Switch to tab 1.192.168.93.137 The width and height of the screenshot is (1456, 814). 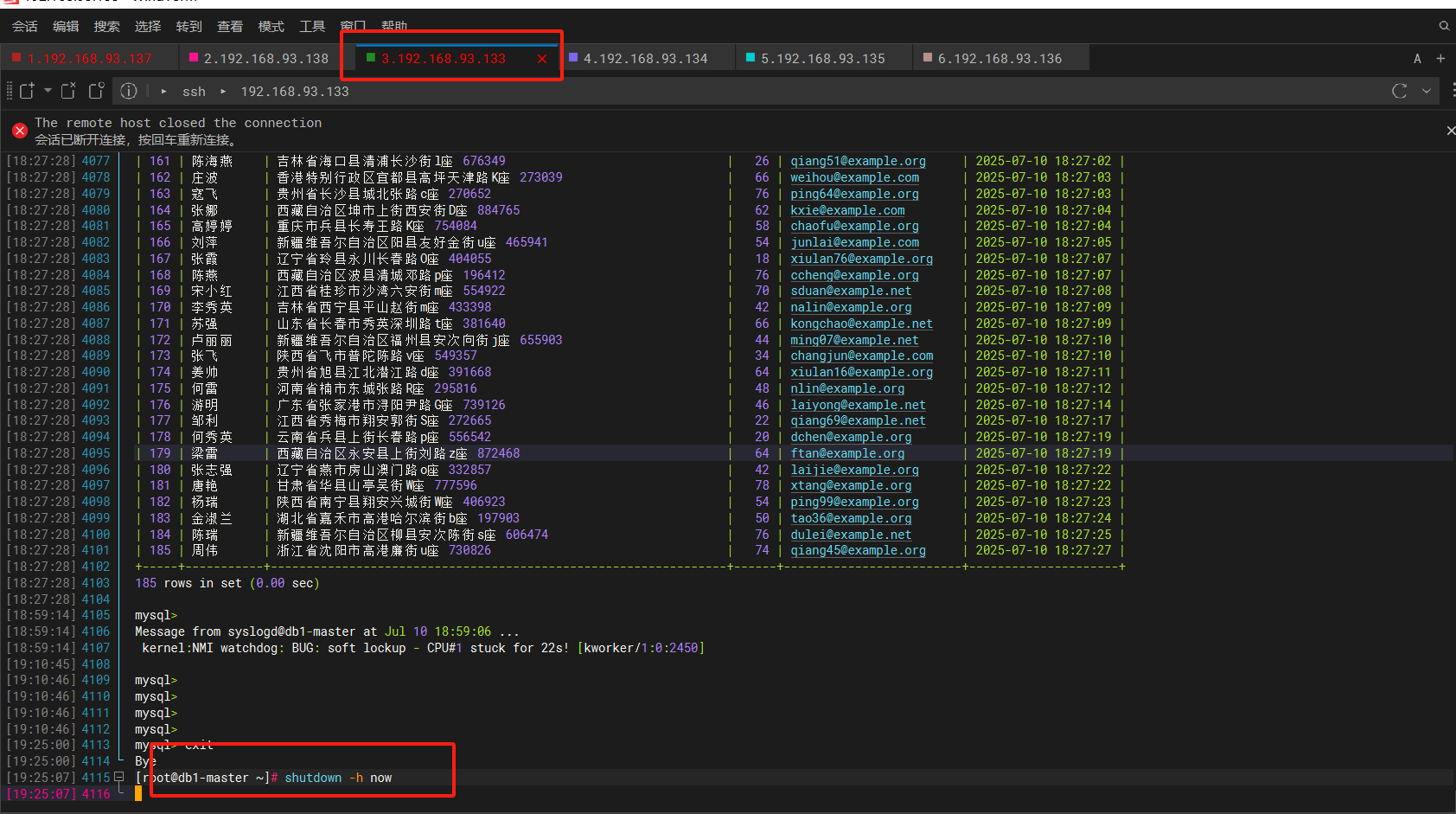[89, 58]
